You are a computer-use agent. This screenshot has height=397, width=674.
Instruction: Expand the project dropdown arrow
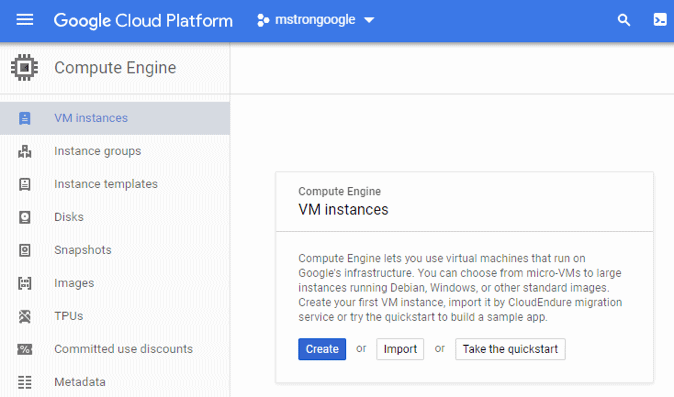[x=369, y=20]
